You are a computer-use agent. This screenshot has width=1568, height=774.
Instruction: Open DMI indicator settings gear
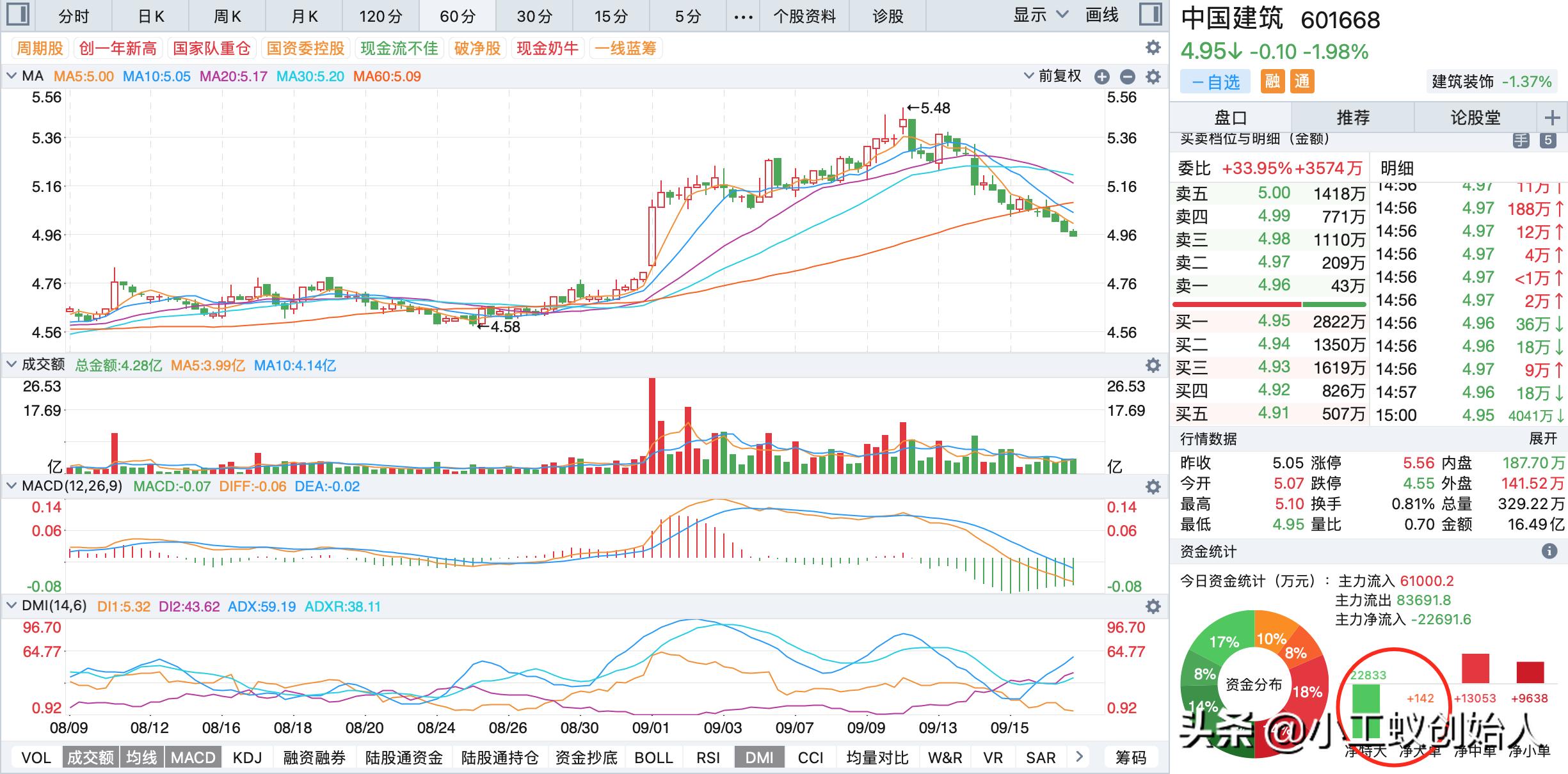(x=1153, y=606)
